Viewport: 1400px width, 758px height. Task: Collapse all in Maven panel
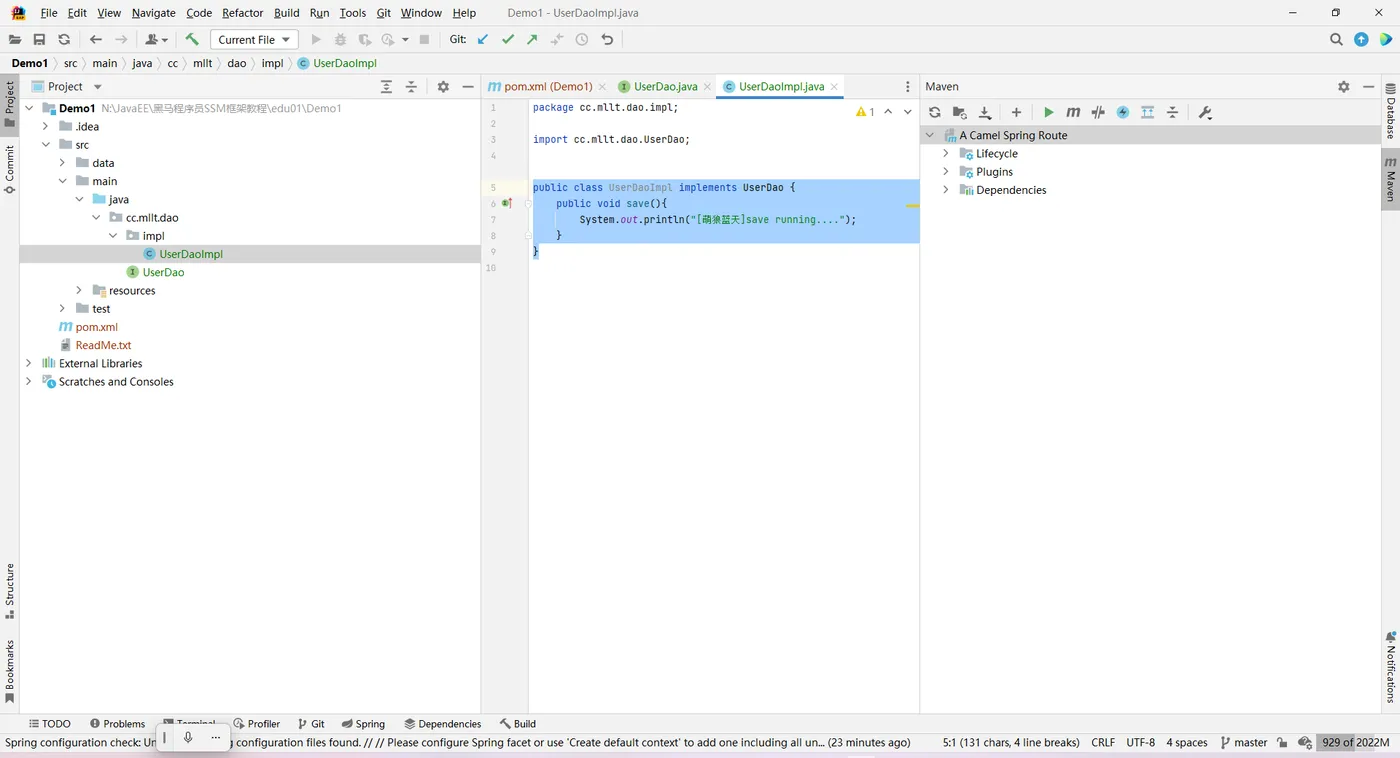coord(1173,113)
